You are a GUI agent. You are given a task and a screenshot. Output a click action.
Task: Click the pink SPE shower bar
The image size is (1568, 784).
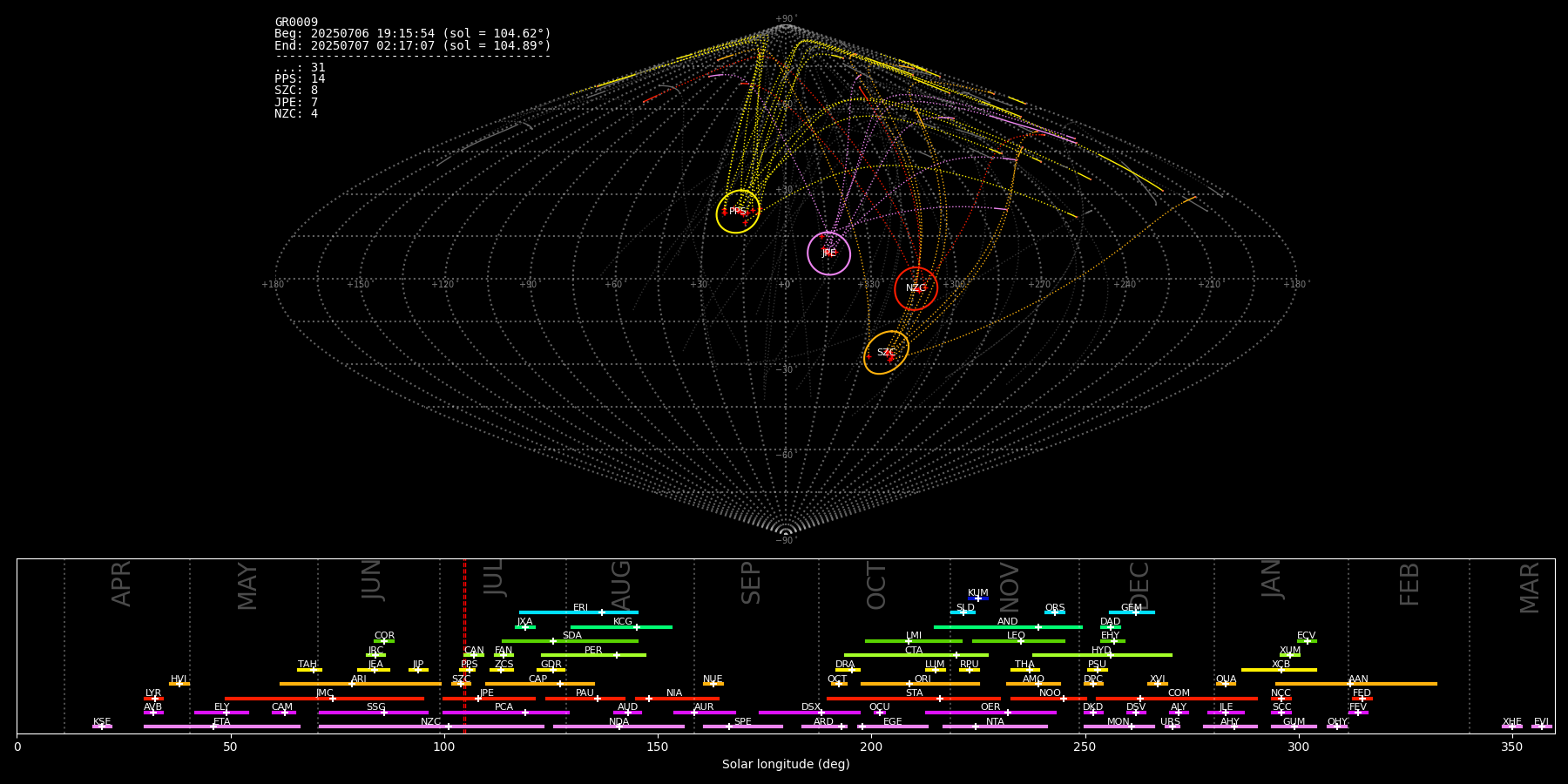click(x=743, y=727)
